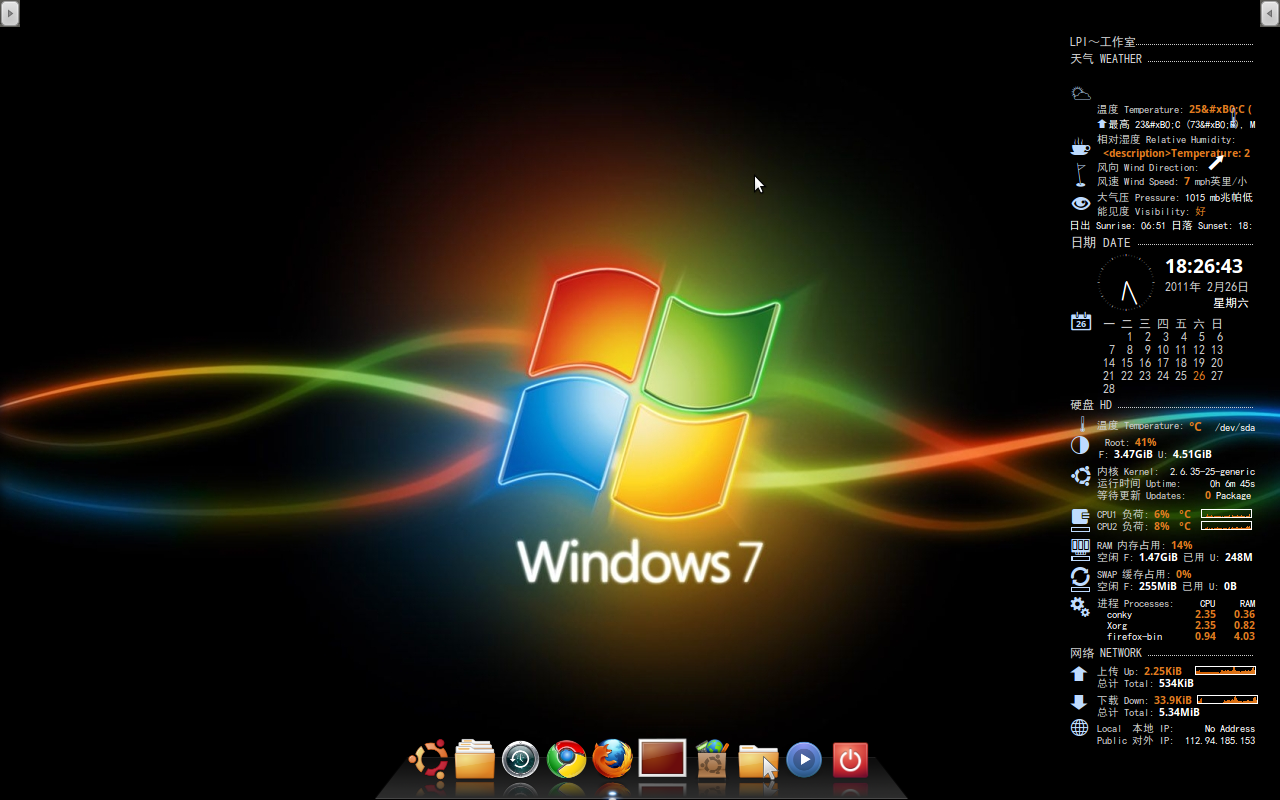
Task: Click the upload arrow icon
Action: click(1079, 674)
